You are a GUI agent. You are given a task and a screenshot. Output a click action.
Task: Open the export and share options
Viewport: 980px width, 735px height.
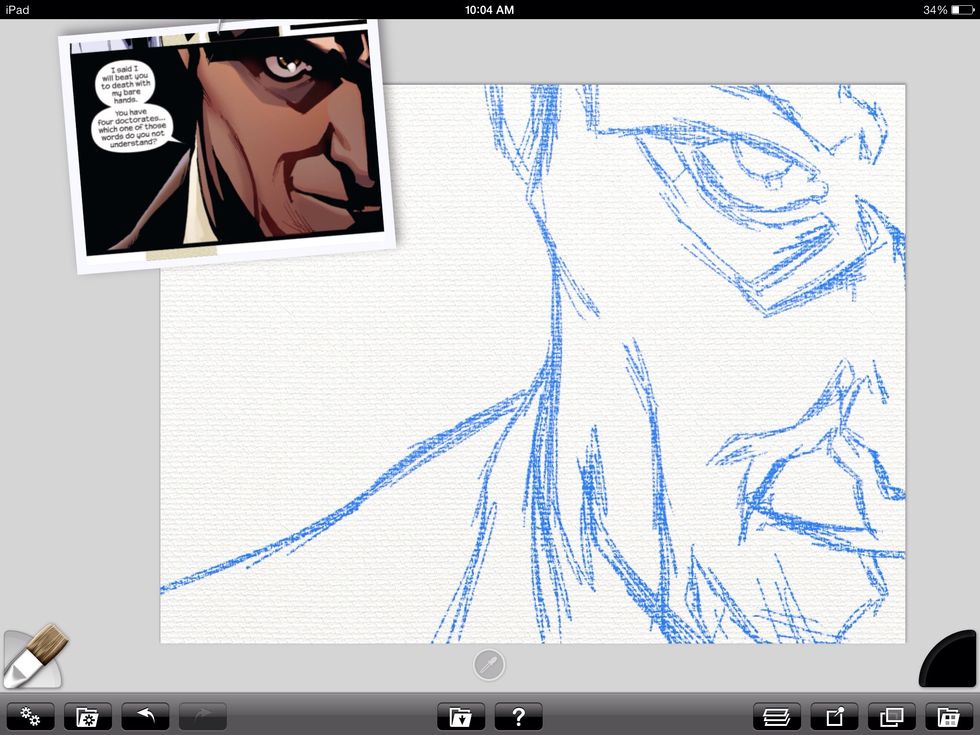click(833, 716)
